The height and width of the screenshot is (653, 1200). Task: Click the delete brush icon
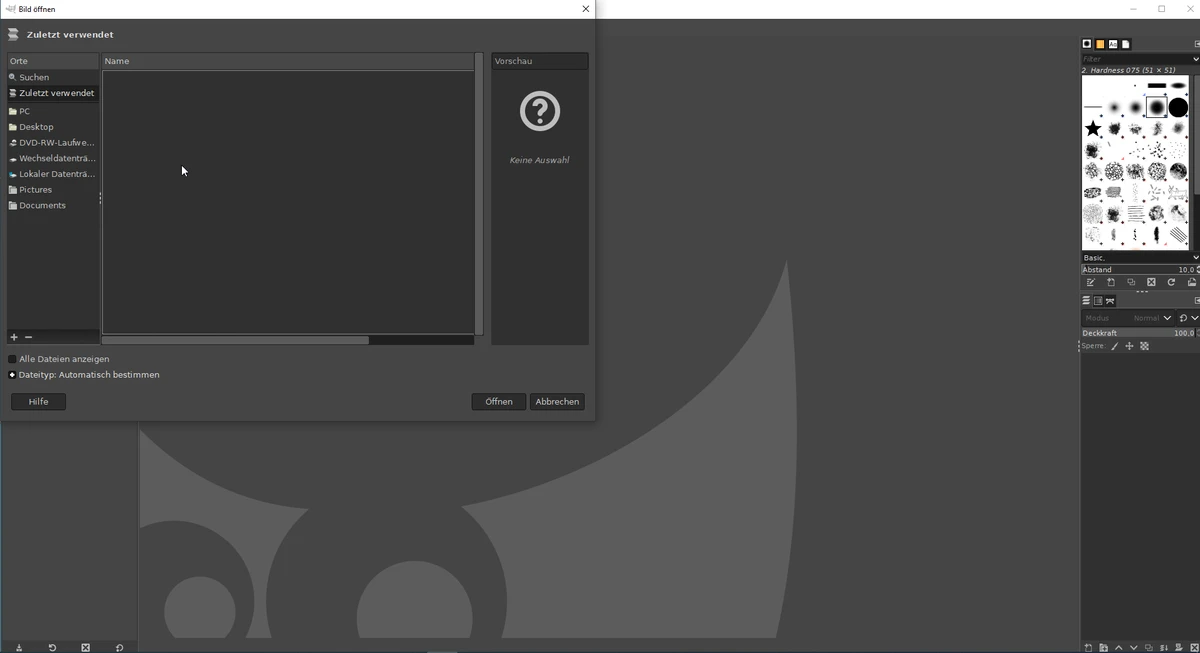pyautogui.click(x=1151, y=283)
